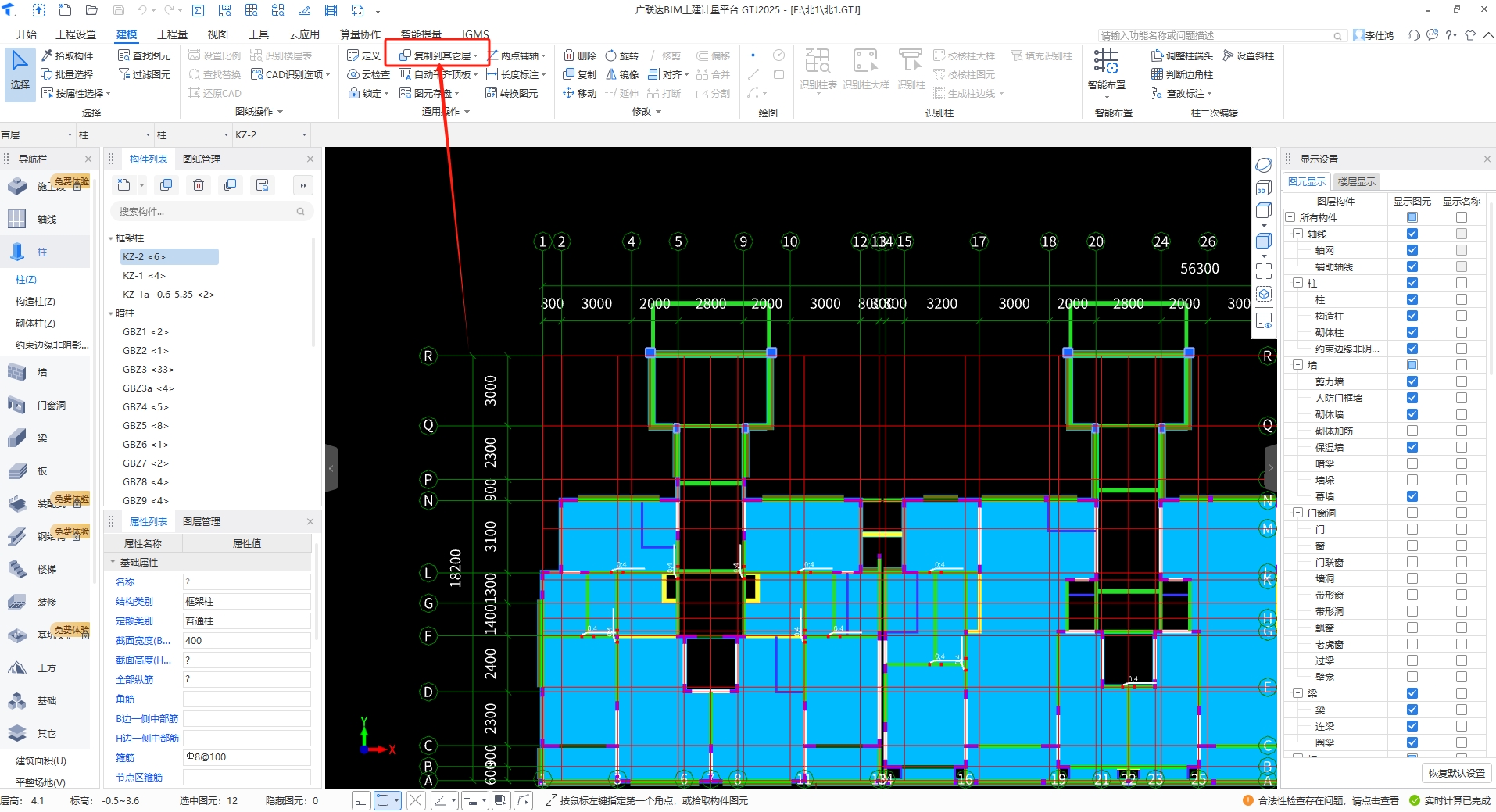1496x812 pixels.
Task: Delete component via trash icon in 构件列表
Action: coord(199,185)
